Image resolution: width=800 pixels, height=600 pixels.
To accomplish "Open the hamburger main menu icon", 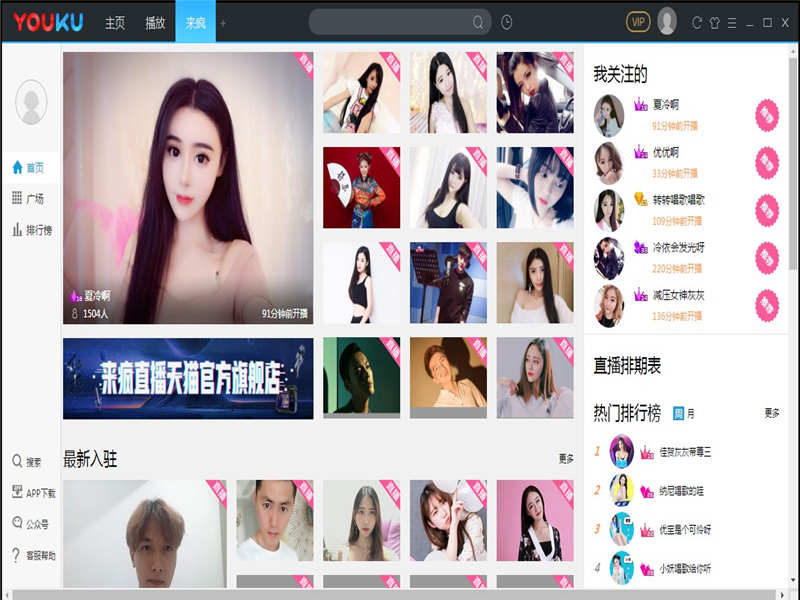I will point(731,22).
